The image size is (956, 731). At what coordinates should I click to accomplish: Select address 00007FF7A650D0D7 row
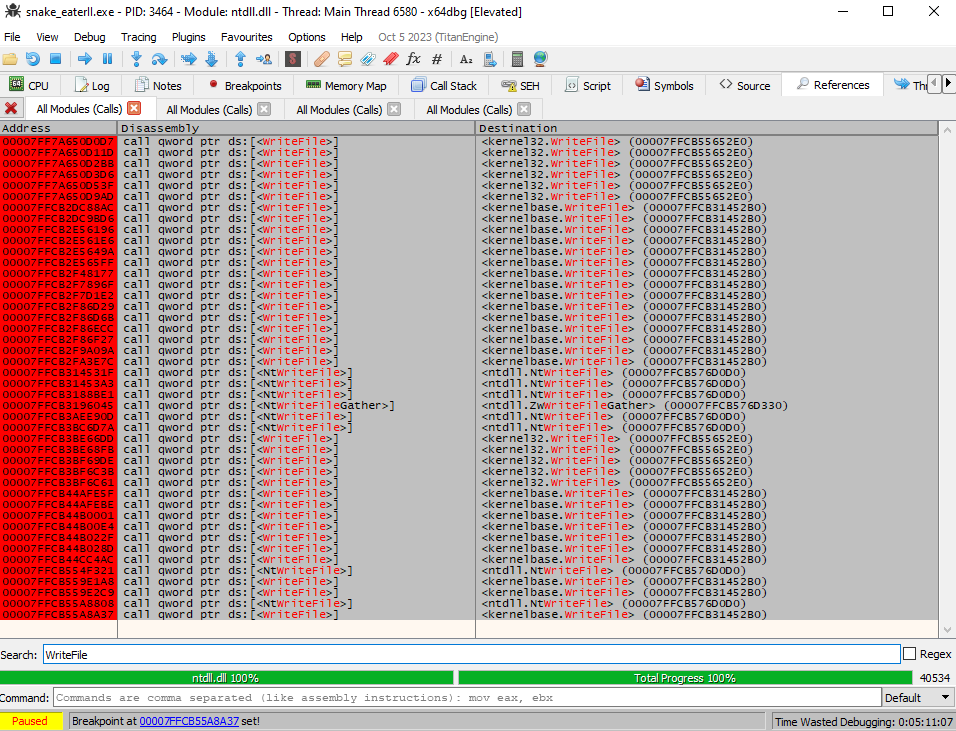tap(469, 141)
